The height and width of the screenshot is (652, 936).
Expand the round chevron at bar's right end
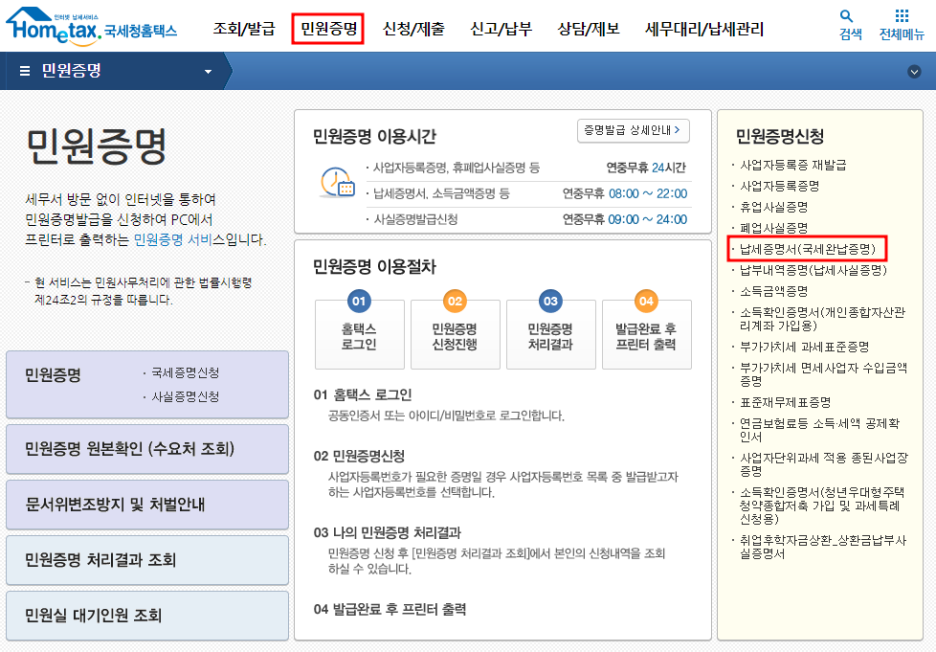click(914, 72)
